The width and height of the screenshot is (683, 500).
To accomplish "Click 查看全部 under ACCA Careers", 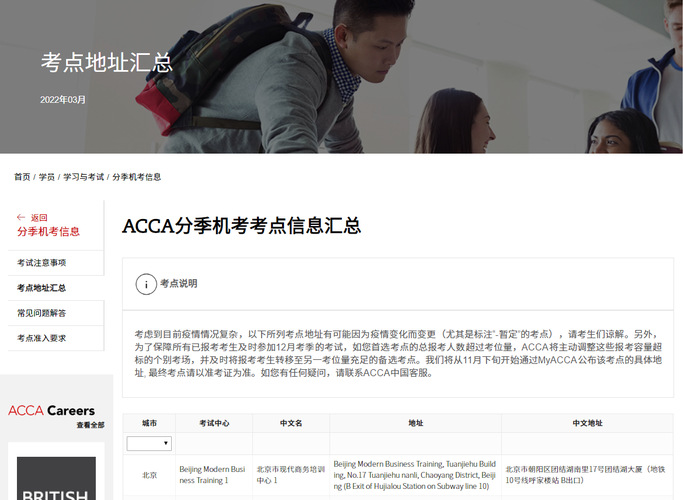I will click(90, 425).
